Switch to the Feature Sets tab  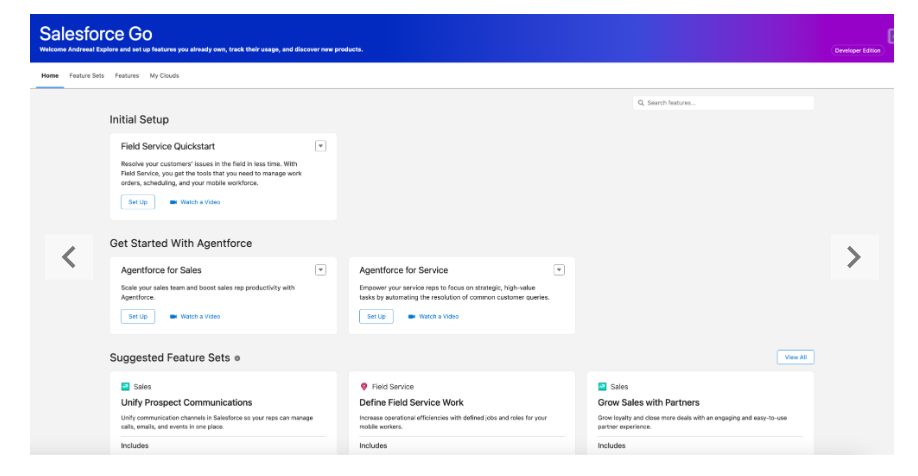coord(87,76)
